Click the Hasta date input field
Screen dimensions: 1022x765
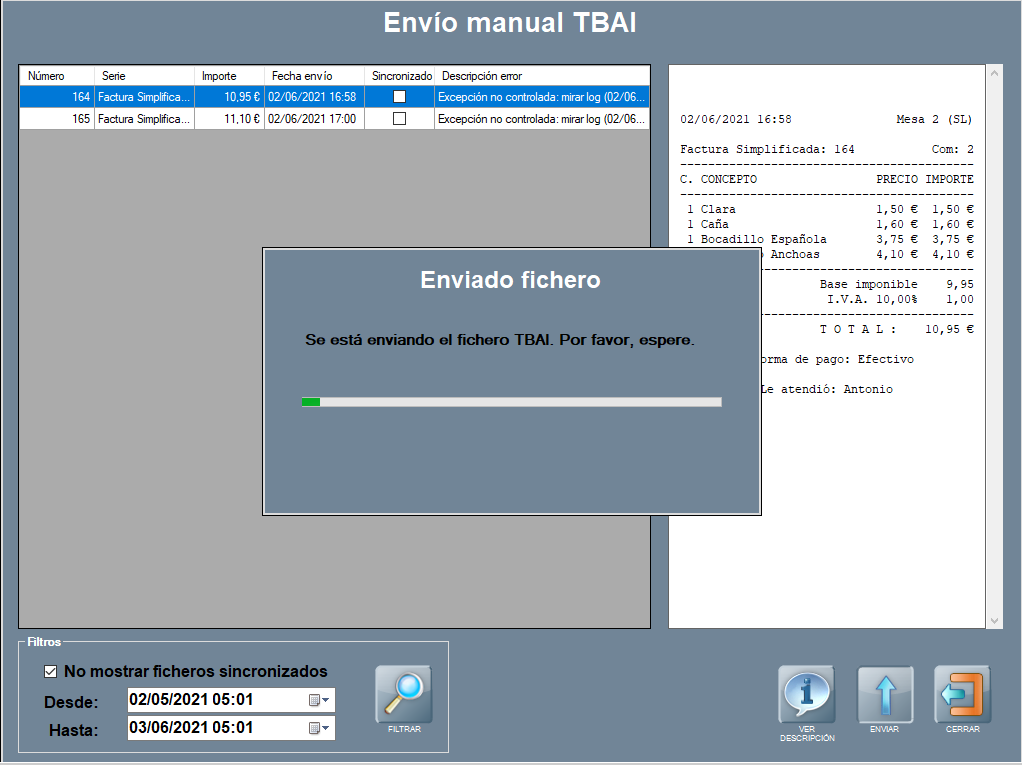(215, 728)
